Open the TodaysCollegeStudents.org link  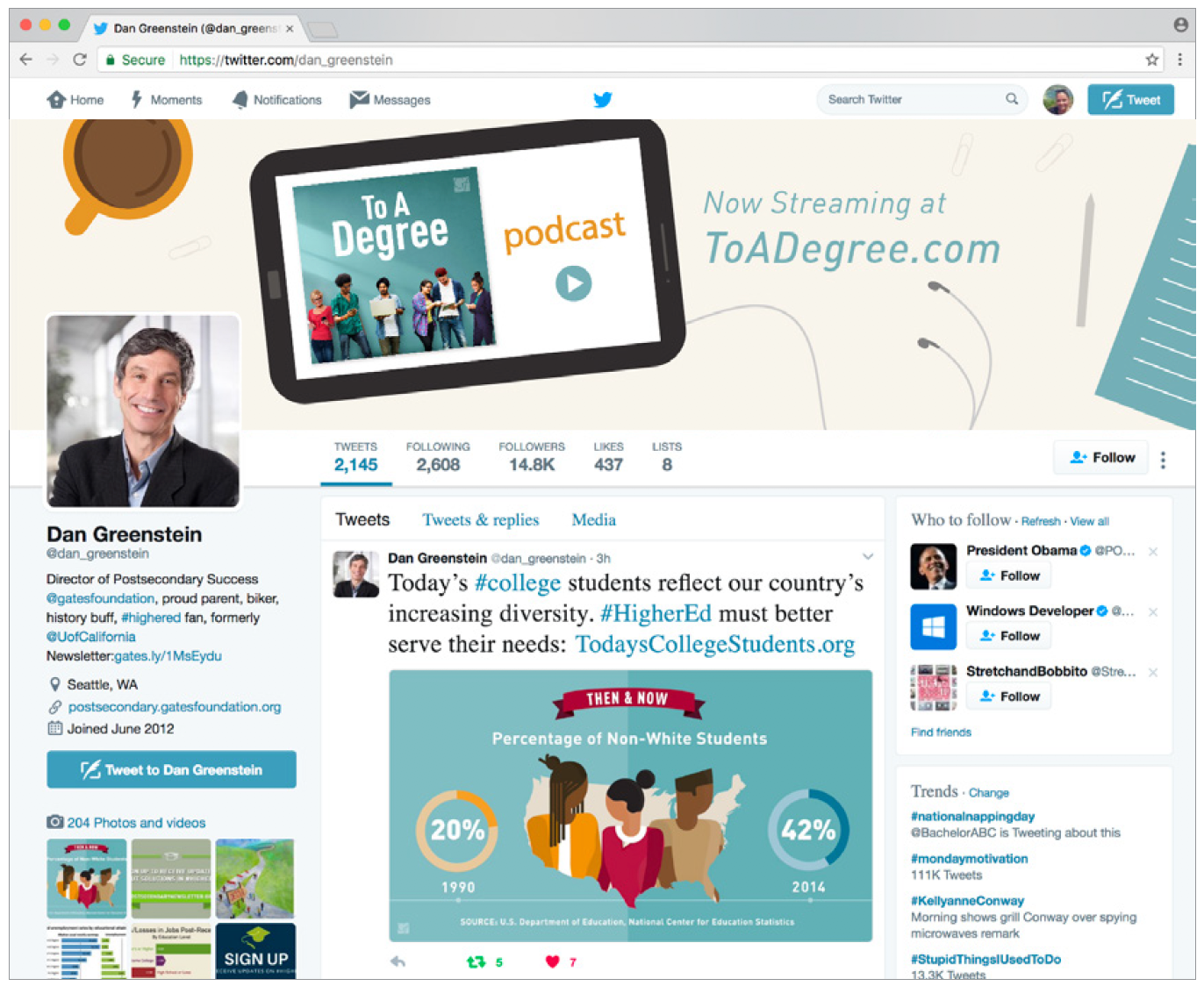[x=714, y=644]
